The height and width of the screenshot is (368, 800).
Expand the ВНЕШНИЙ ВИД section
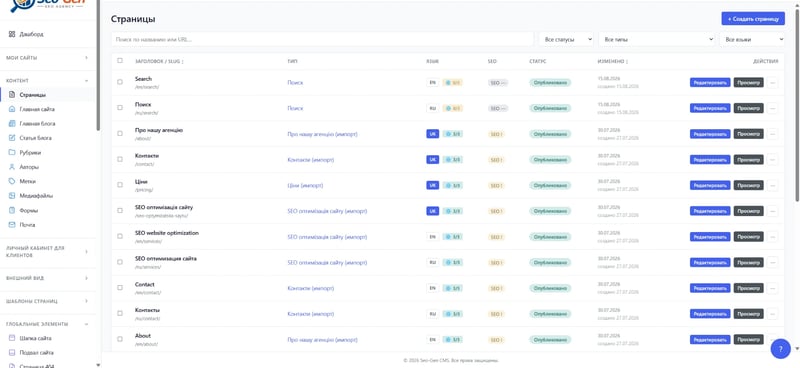tap(47, 278)
